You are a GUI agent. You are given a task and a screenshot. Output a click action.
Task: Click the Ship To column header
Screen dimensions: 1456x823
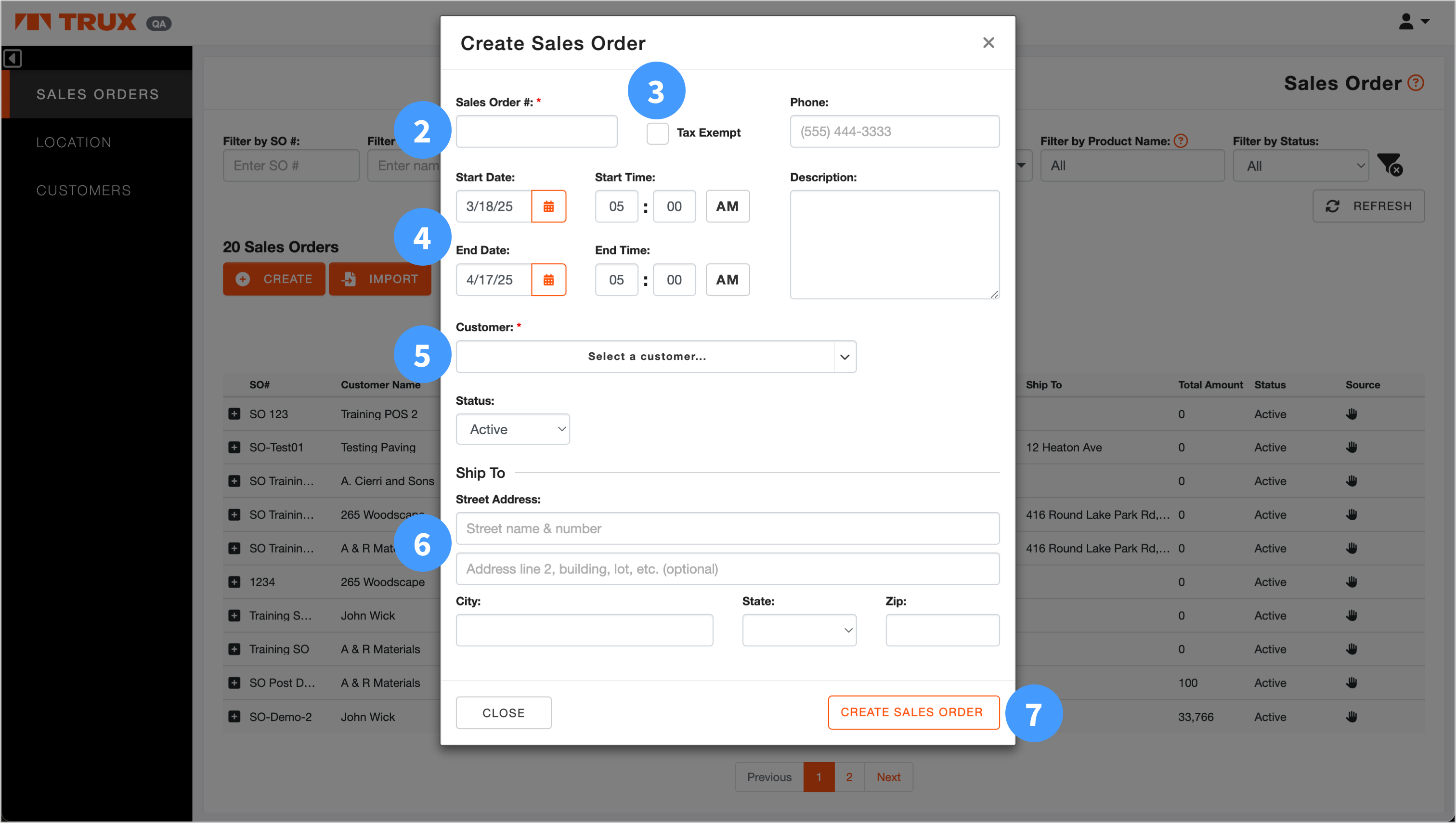[1044, 385]
